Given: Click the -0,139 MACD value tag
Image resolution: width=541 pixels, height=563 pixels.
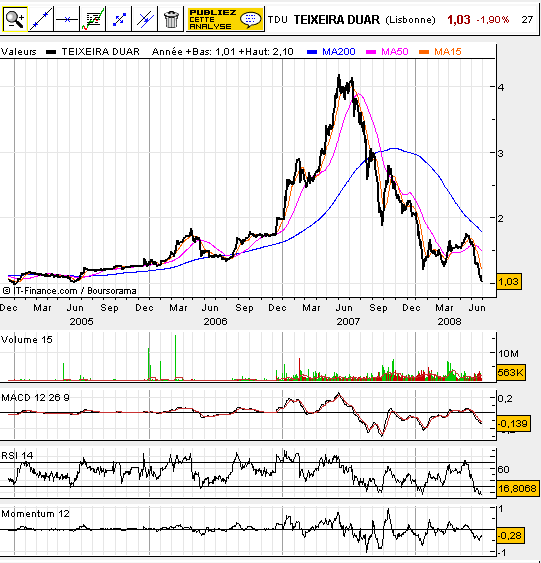Looking at the screenshot, I should (513, 424).
